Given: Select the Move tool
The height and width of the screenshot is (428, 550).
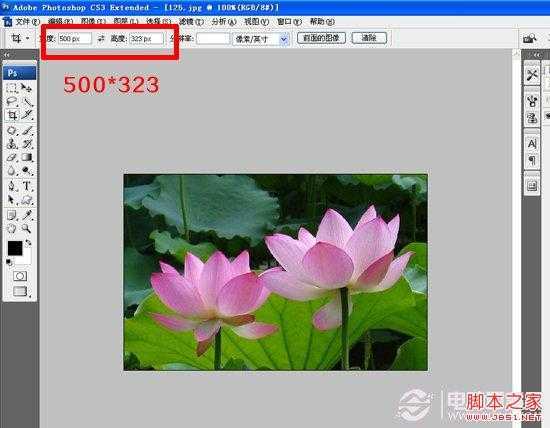Looking at the screenshot, I should pyautogui.click(x=27, y=87).
